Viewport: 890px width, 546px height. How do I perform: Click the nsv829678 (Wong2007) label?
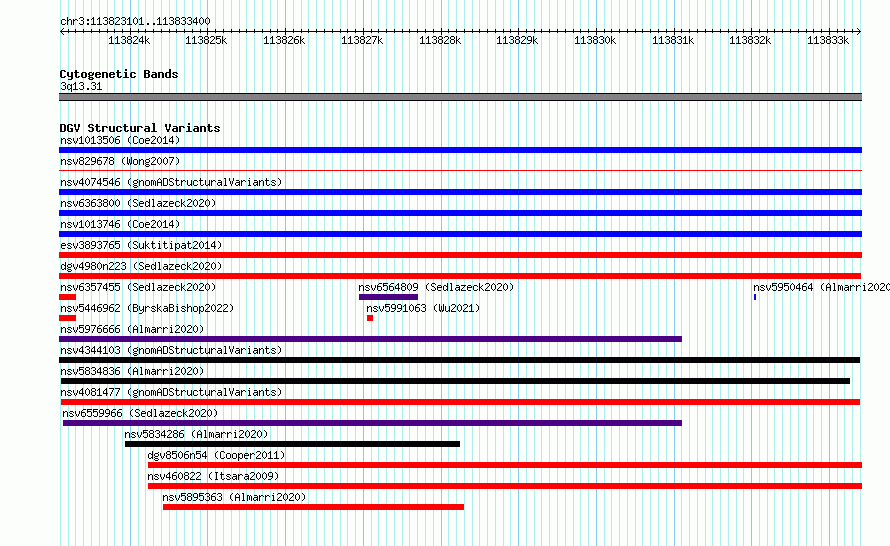pyautogui.click(x=120, y=161)
